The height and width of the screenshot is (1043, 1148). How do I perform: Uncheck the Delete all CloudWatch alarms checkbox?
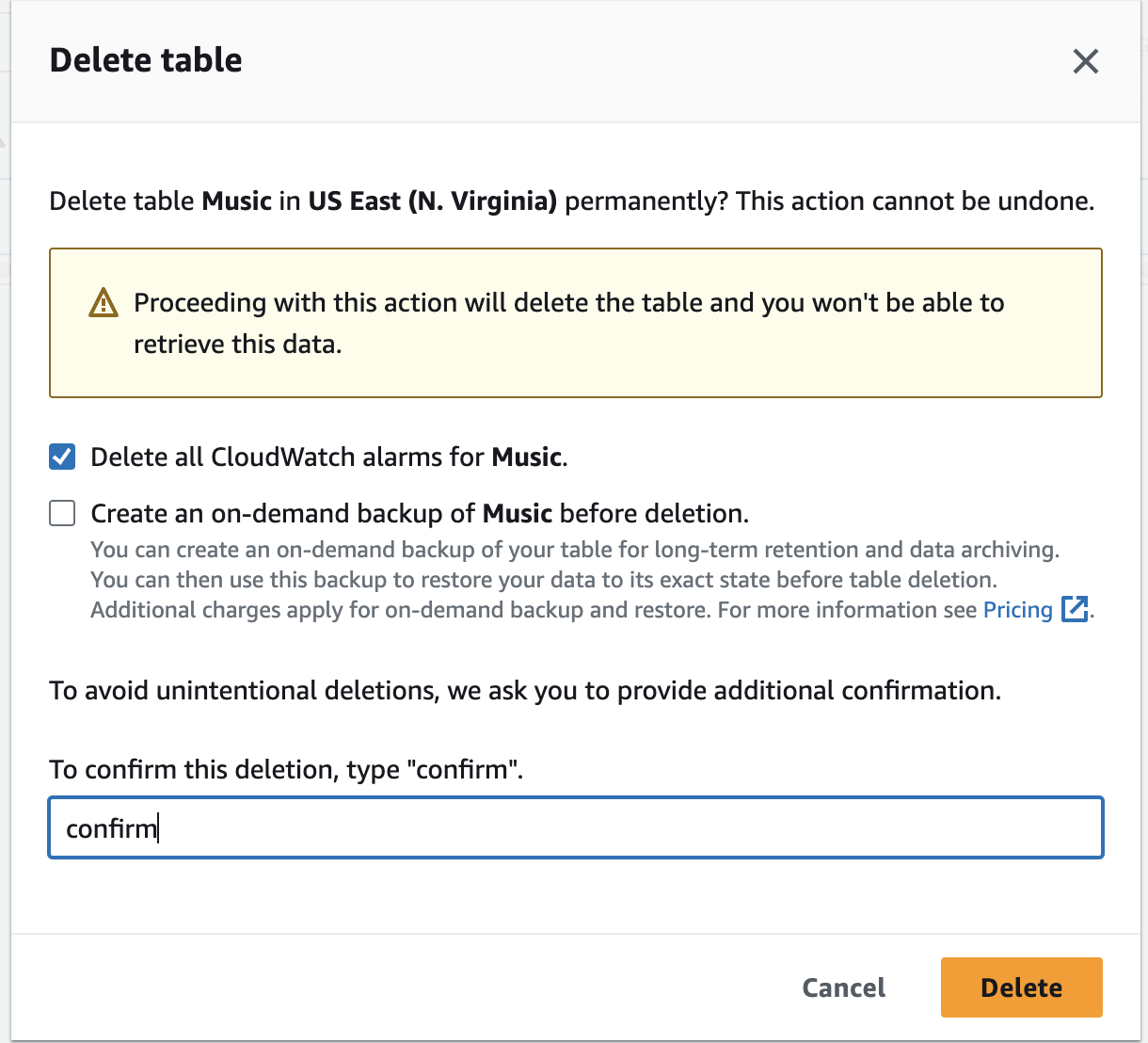(x=62, y=457)
